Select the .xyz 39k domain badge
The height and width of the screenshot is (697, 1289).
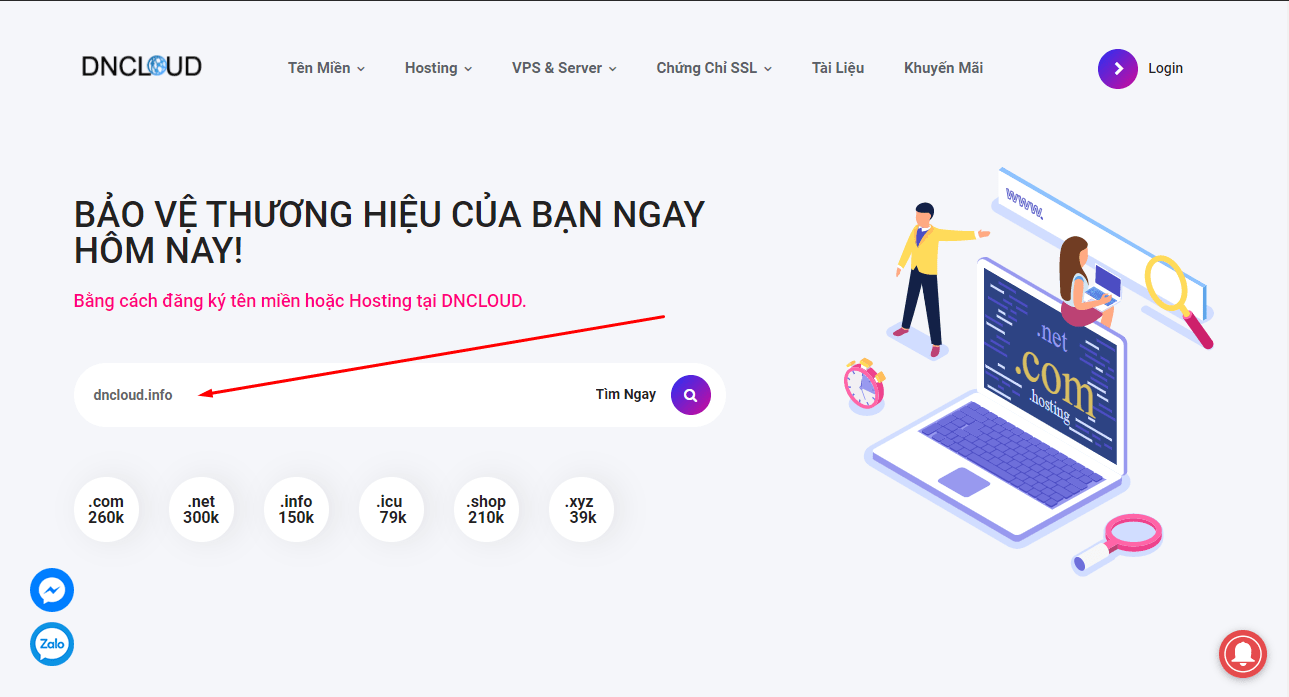(x=581, y=510)
